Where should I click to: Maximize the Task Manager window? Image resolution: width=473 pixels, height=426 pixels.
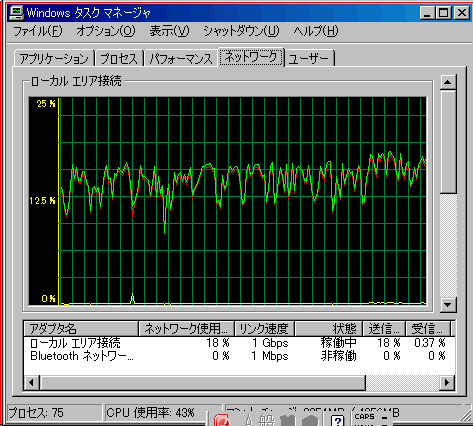coord(444,13)
